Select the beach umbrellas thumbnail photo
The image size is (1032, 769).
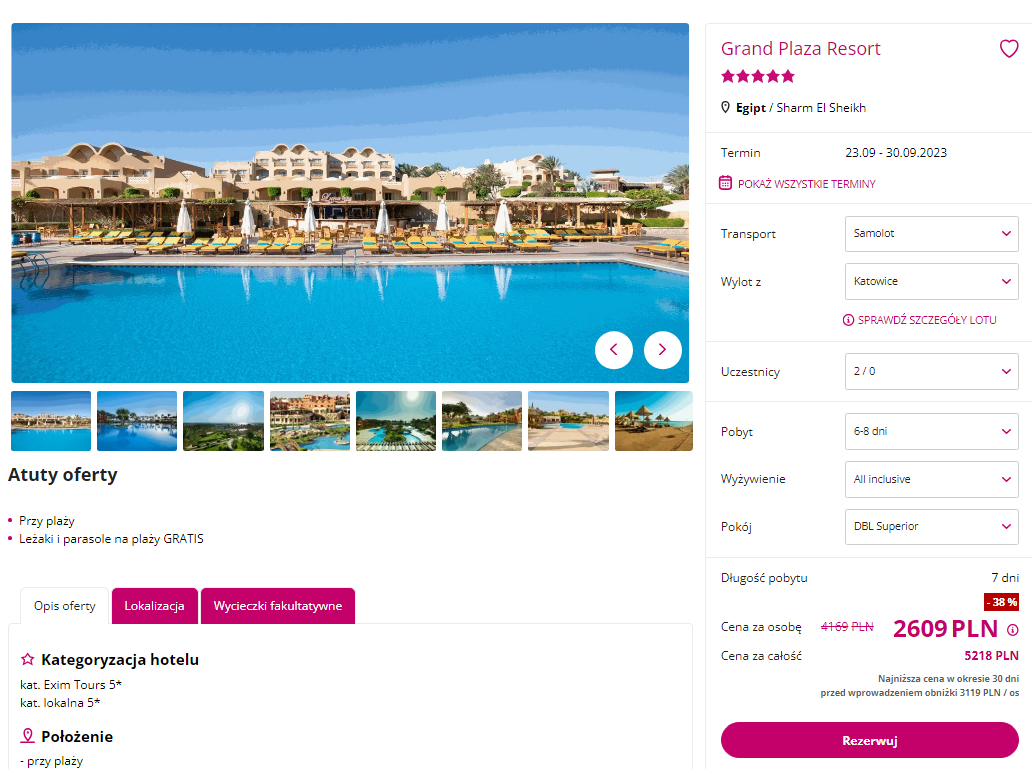[x=654, y=421]
